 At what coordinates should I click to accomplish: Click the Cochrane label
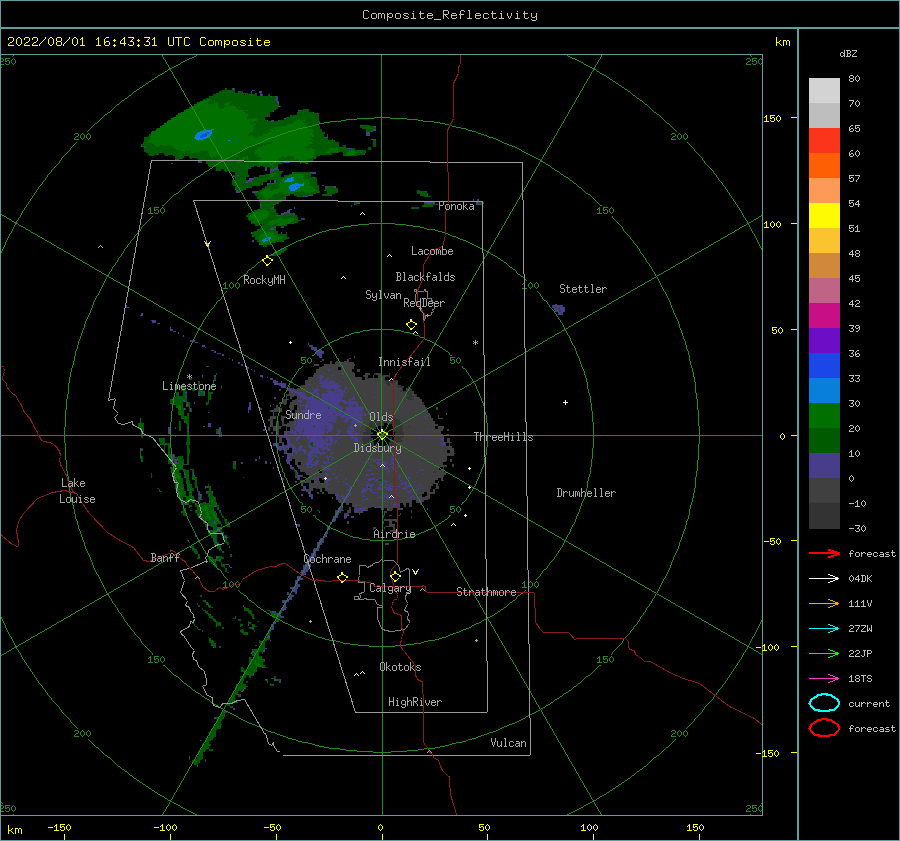327,559
